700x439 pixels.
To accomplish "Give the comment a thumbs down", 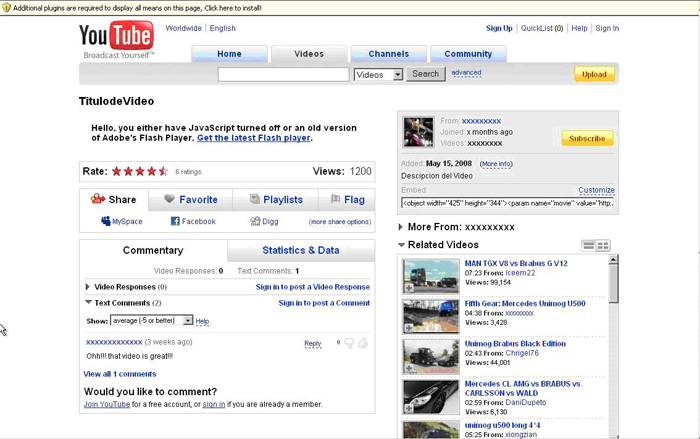I will 349,343.
